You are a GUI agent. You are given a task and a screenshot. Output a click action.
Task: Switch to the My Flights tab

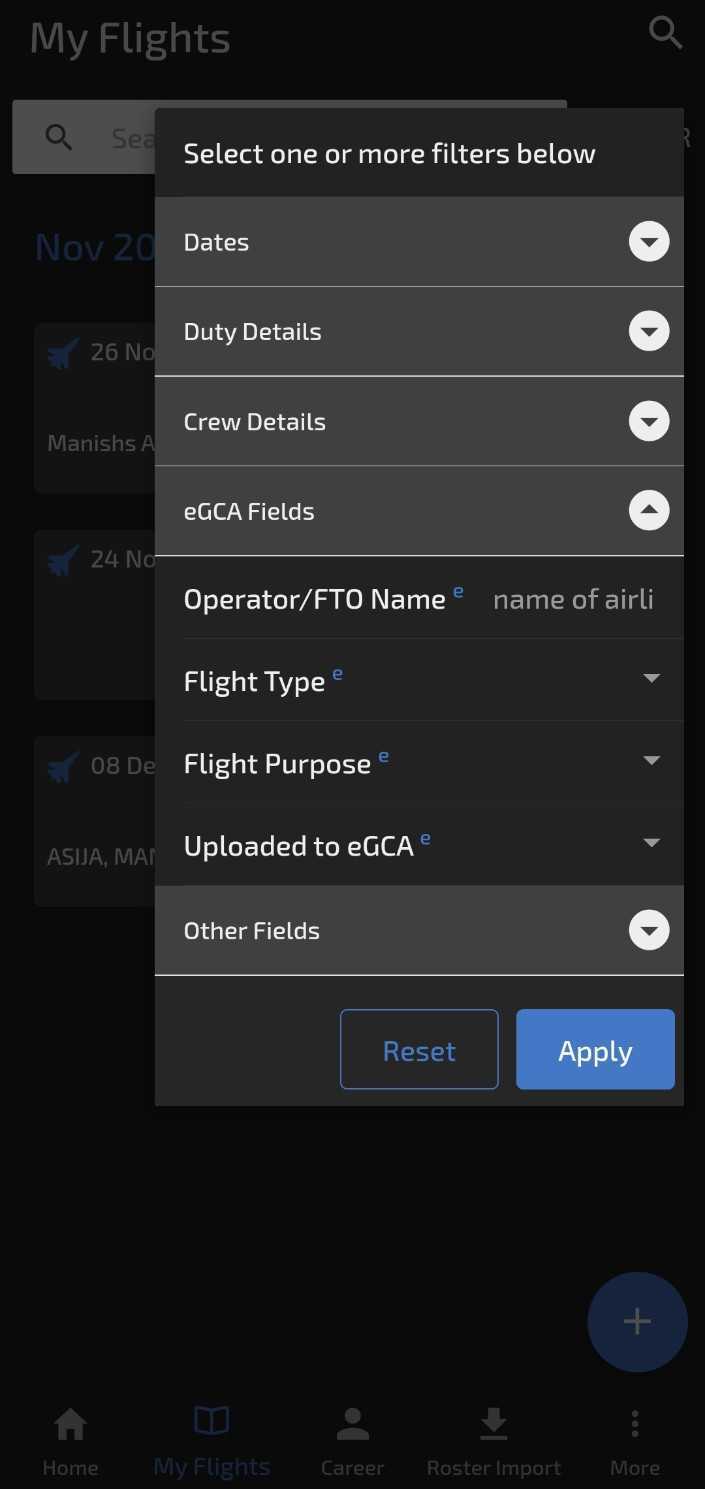[x=211, y=1440]
